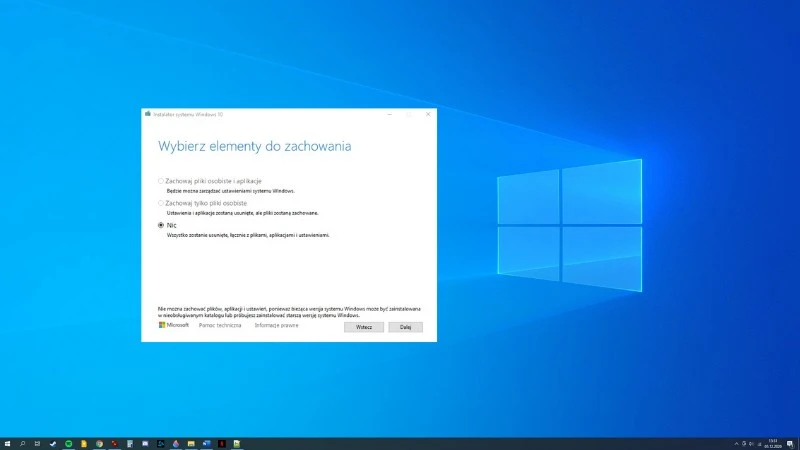Image resolution: width=800 pixels, height=450 pixels.
Task: Open Task View on taskbar
Action: (37, 444)
